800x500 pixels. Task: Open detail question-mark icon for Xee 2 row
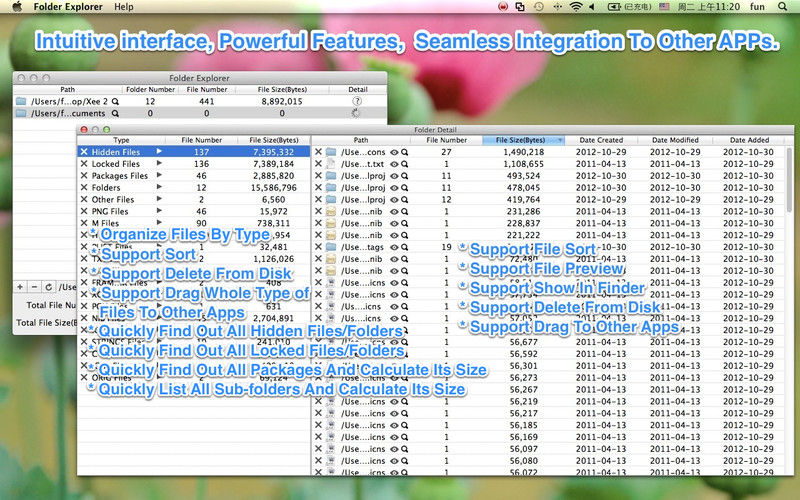357,101
